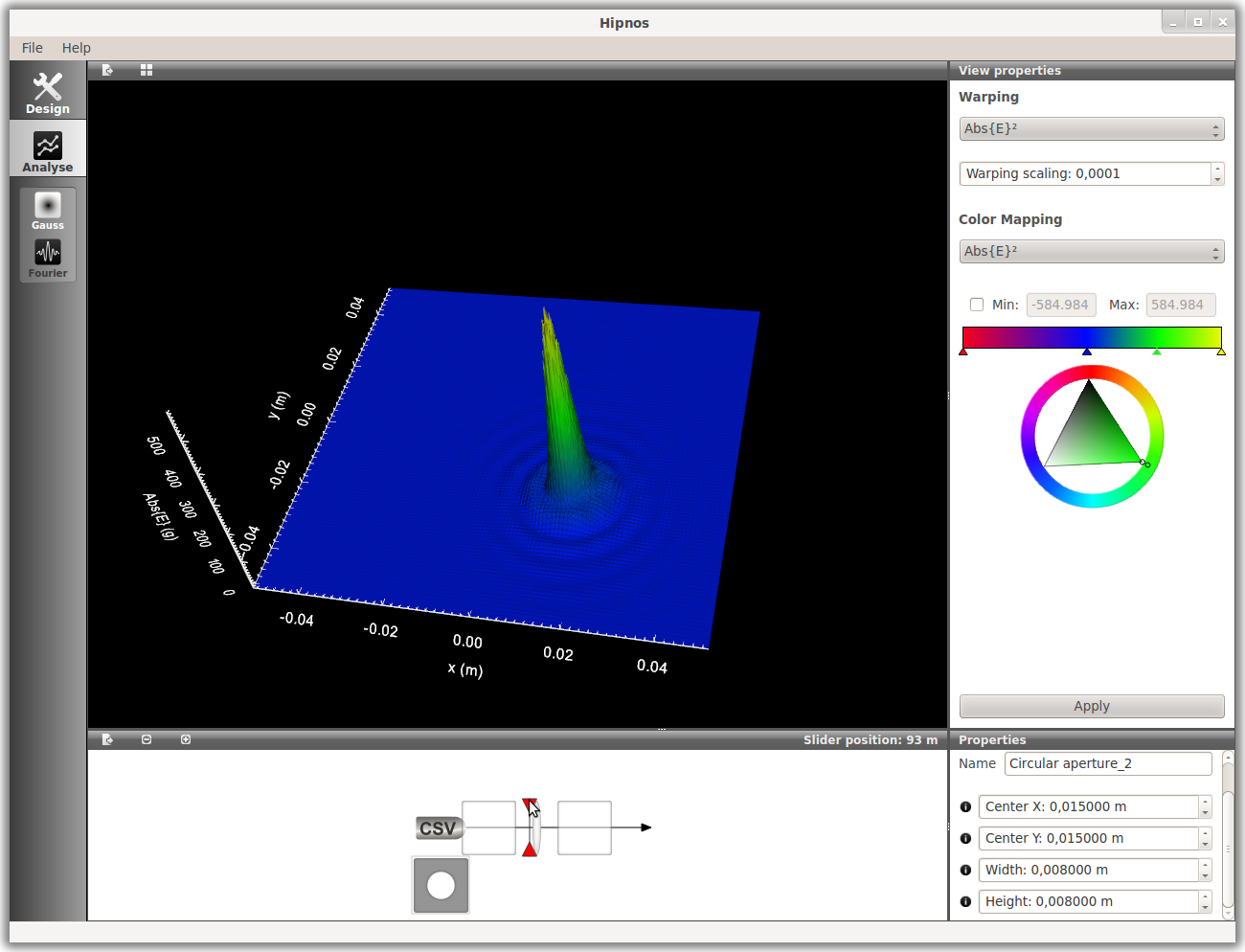Click the View properties panel header
This screenshot has height=952, width=1245.
point(1092,71)
